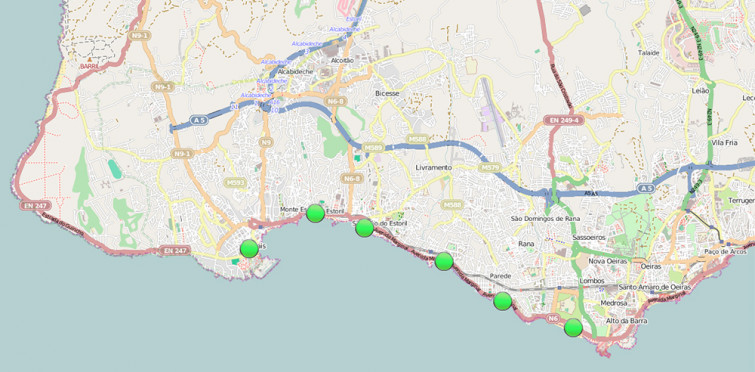
Task: Click the N9 road shield
Action: (x=265, y=142)
